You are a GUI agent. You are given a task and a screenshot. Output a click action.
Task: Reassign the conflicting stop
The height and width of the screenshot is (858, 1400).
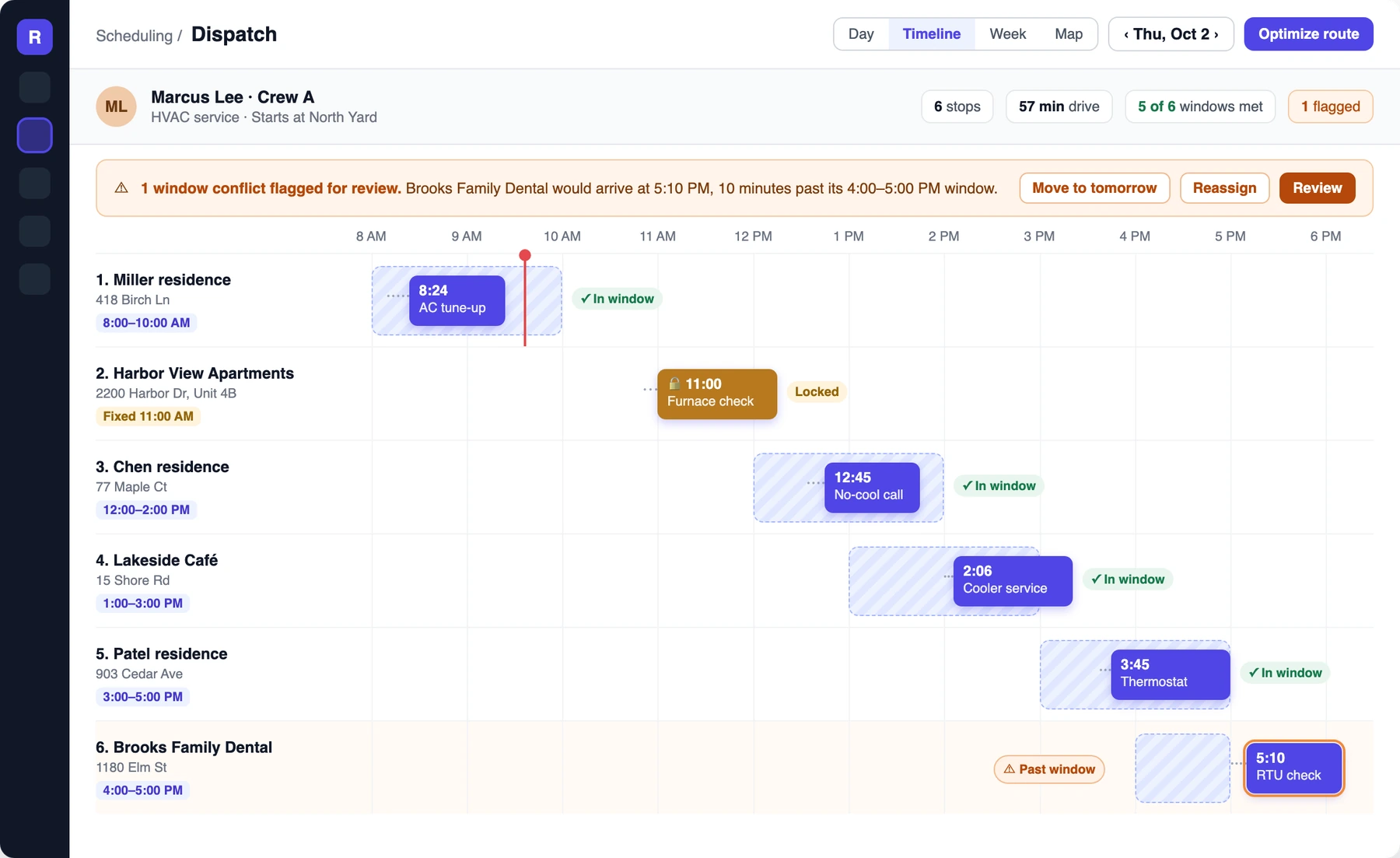pos(1224,188)
